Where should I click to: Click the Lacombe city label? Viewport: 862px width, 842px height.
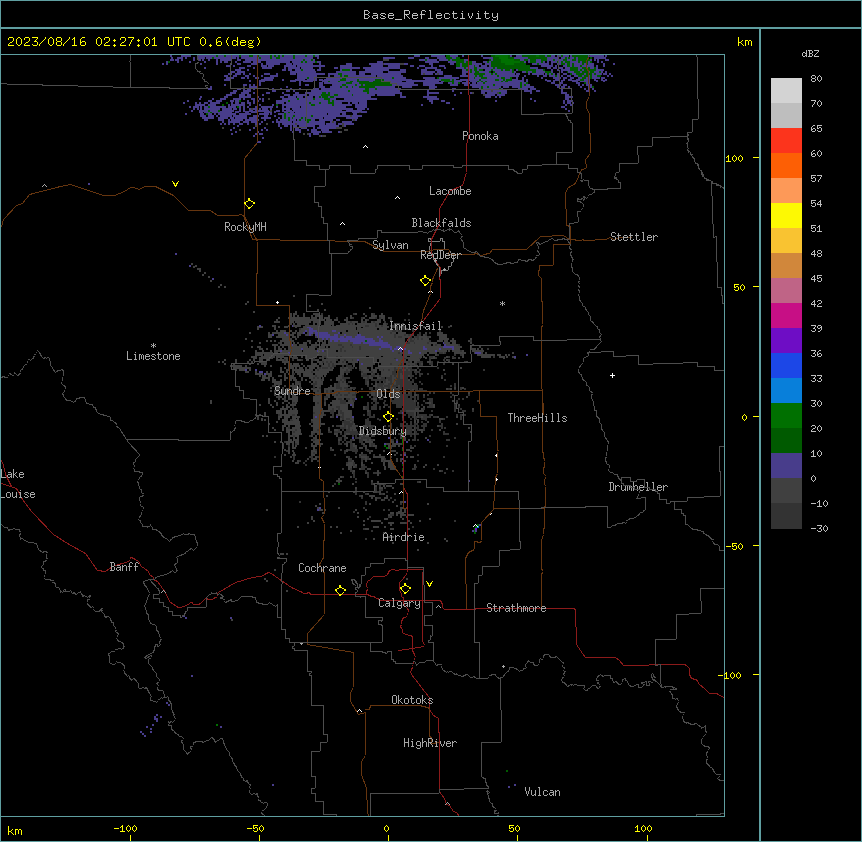point(450,191)
